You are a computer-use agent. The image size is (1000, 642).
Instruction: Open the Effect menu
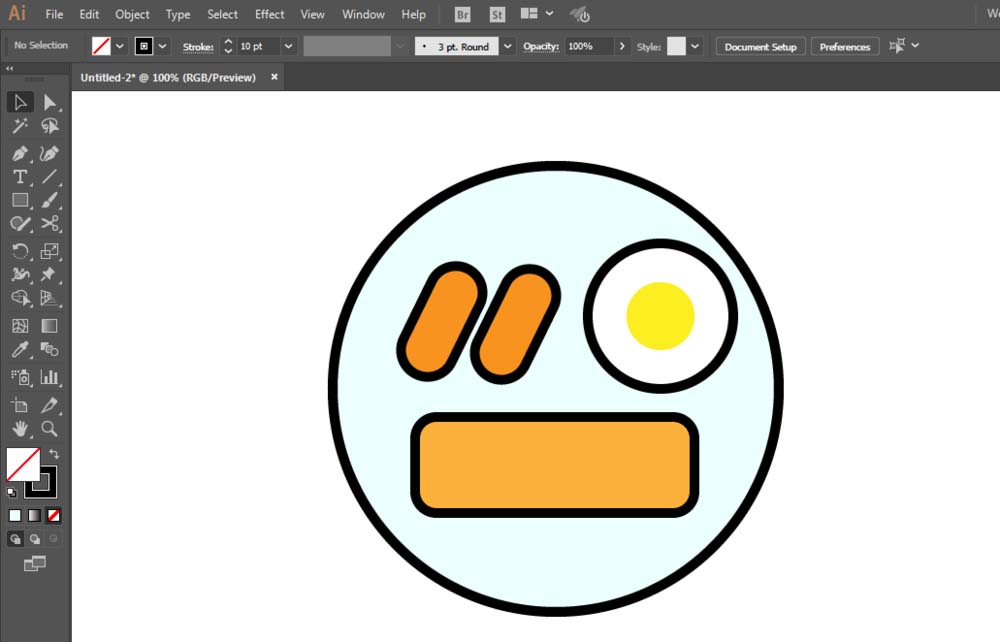pyautogui.click(x=269, y=15)
